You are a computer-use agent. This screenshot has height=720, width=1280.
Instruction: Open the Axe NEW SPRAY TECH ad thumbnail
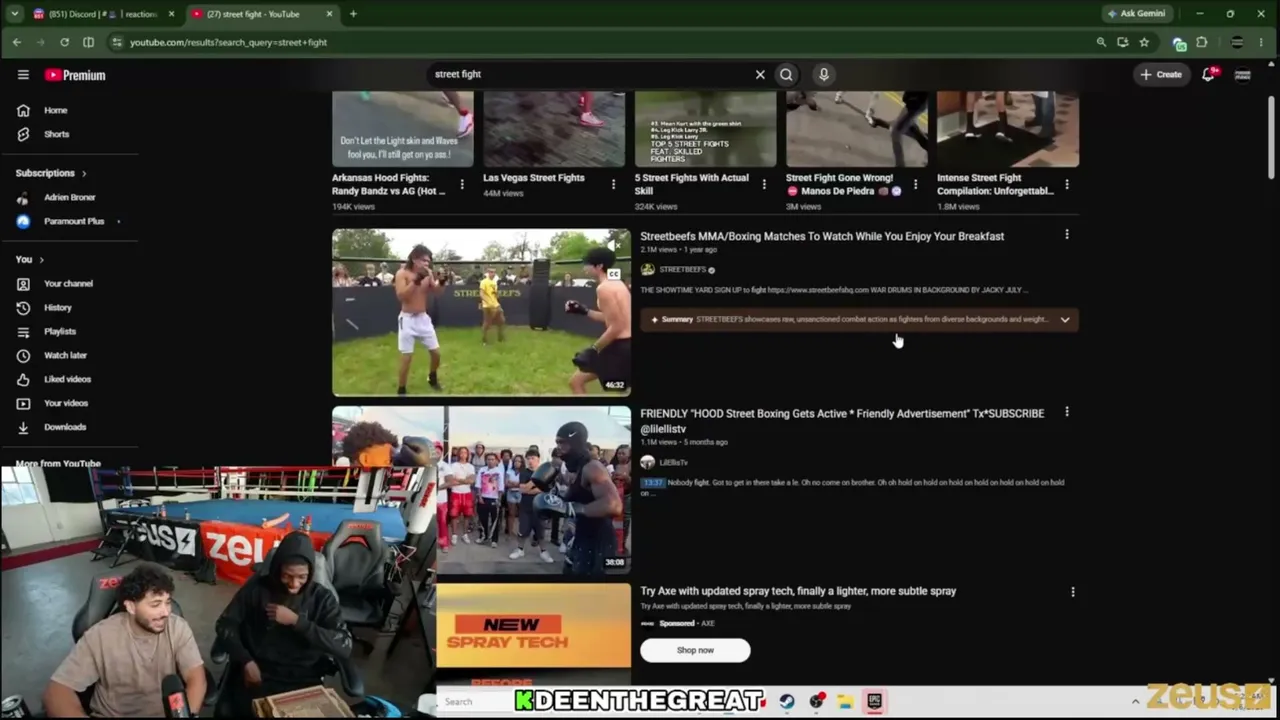tap(533, 634)
